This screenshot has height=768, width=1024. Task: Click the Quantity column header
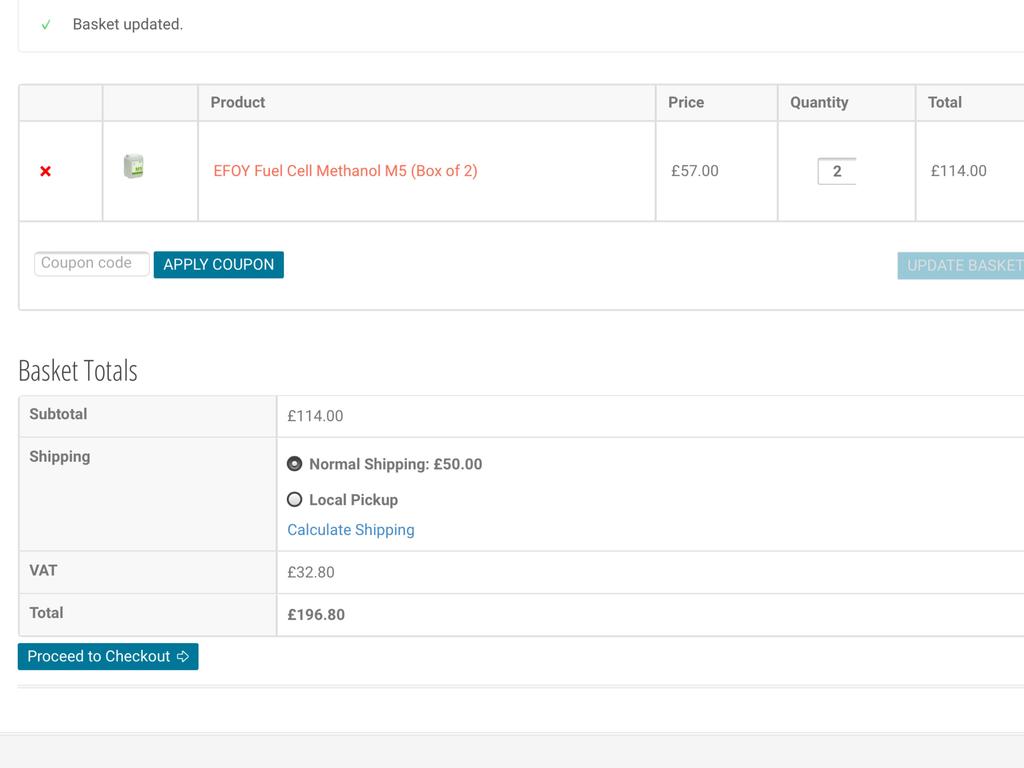(x=819, y=102)
